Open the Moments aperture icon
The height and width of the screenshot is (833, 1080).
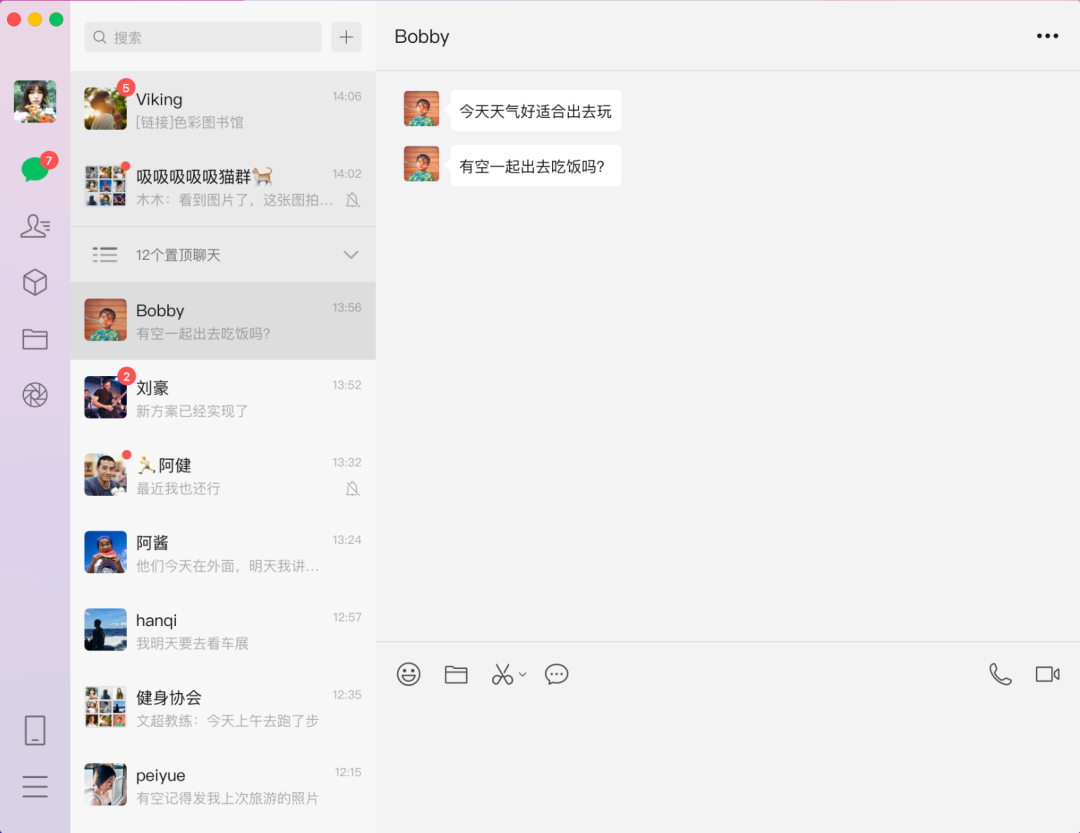tap(35, 395)
